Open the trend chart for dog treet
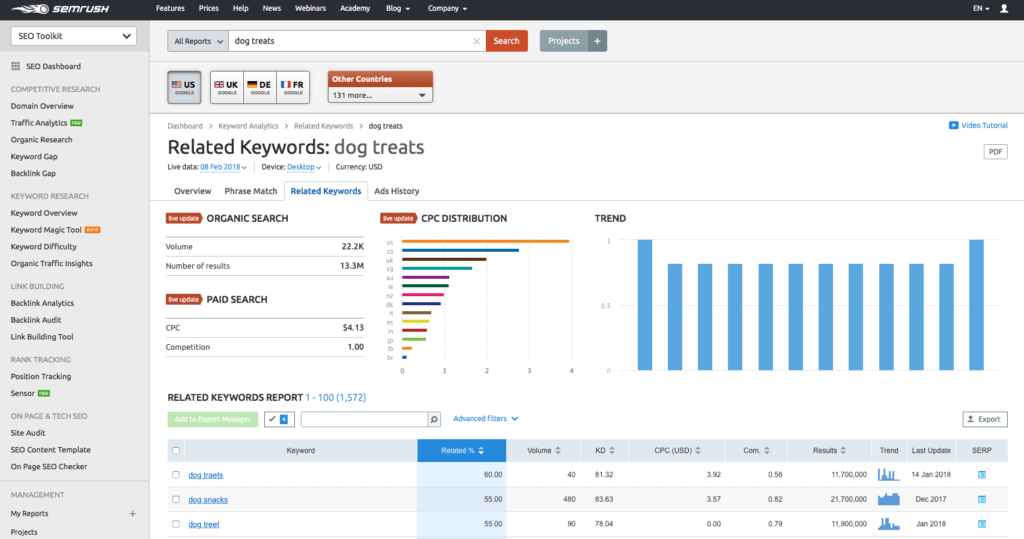Screen dimensions: 1024x539 [888, 523]
